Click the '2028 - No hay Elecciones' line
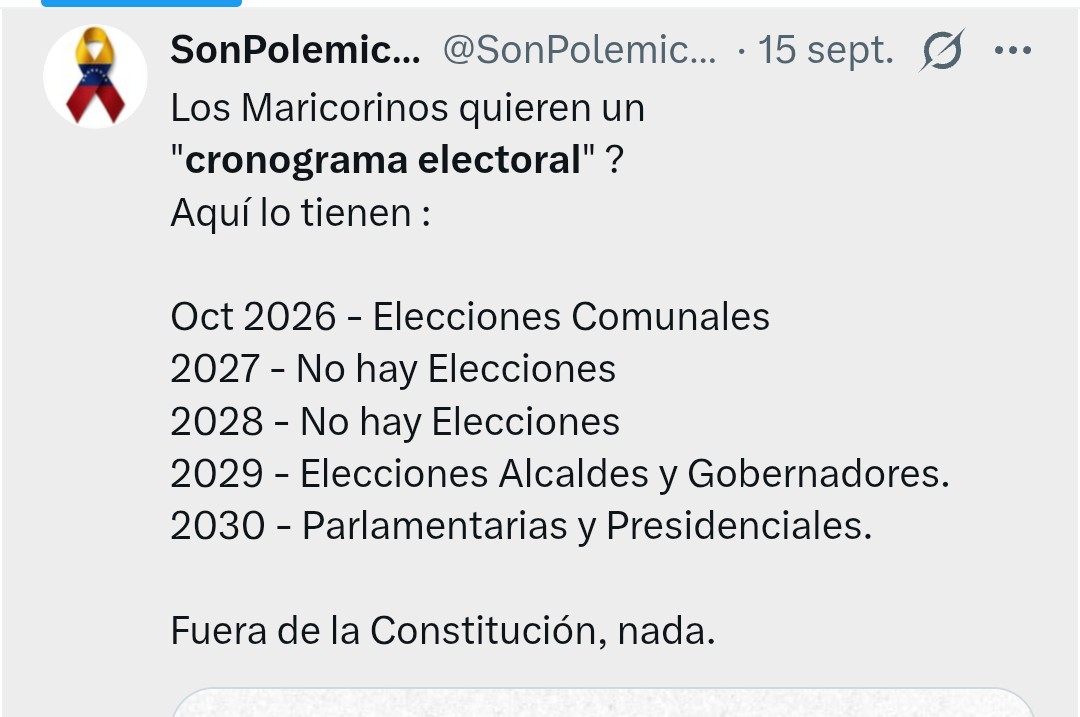The image size is (1080, 717). pyautogui.click(x=395, y=422)
